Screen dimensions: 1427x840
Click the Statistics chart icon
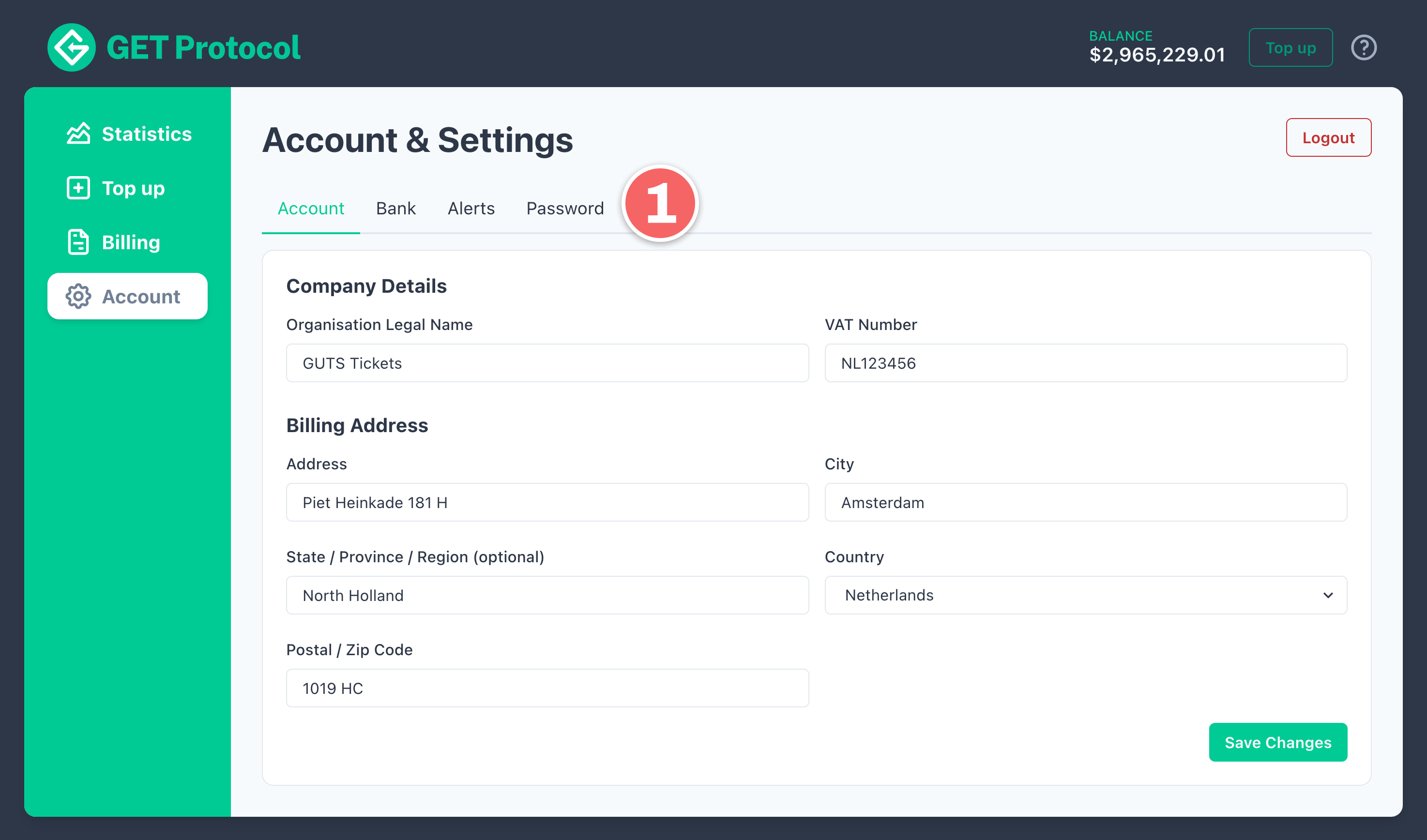tap(78, 134)
